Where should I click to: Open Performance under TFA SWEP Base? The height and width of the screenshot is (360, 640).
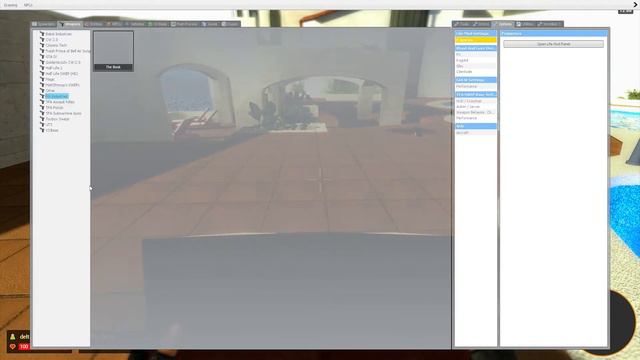(476, 118)
